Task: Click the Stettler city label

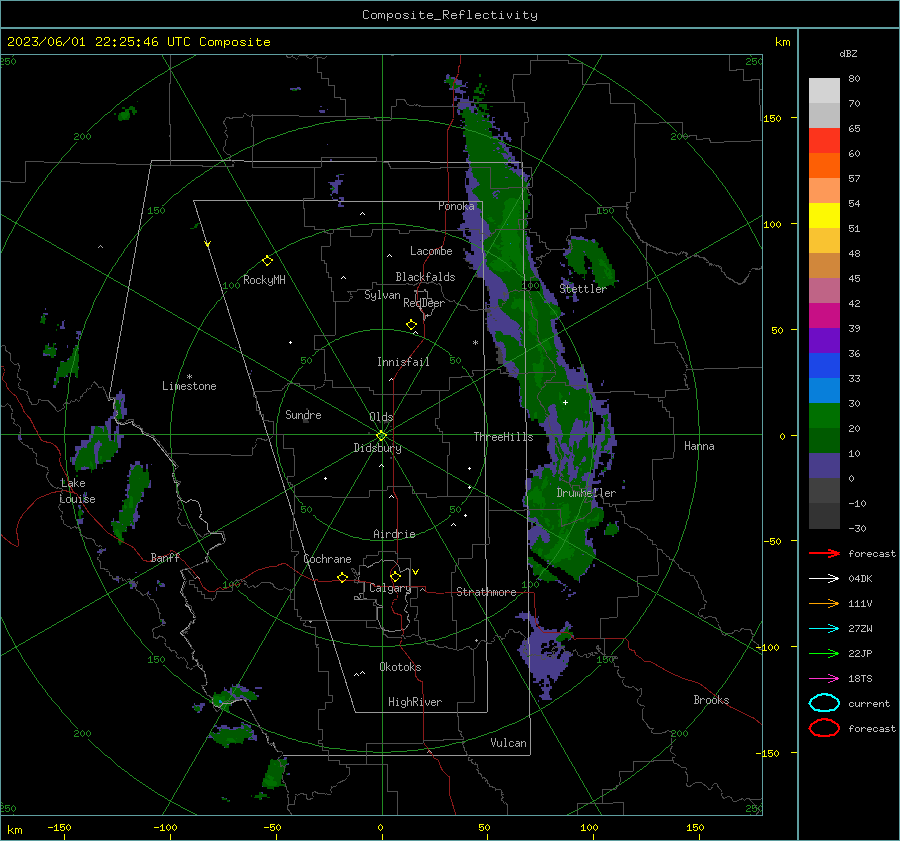Action: click(x=583, y=289)
